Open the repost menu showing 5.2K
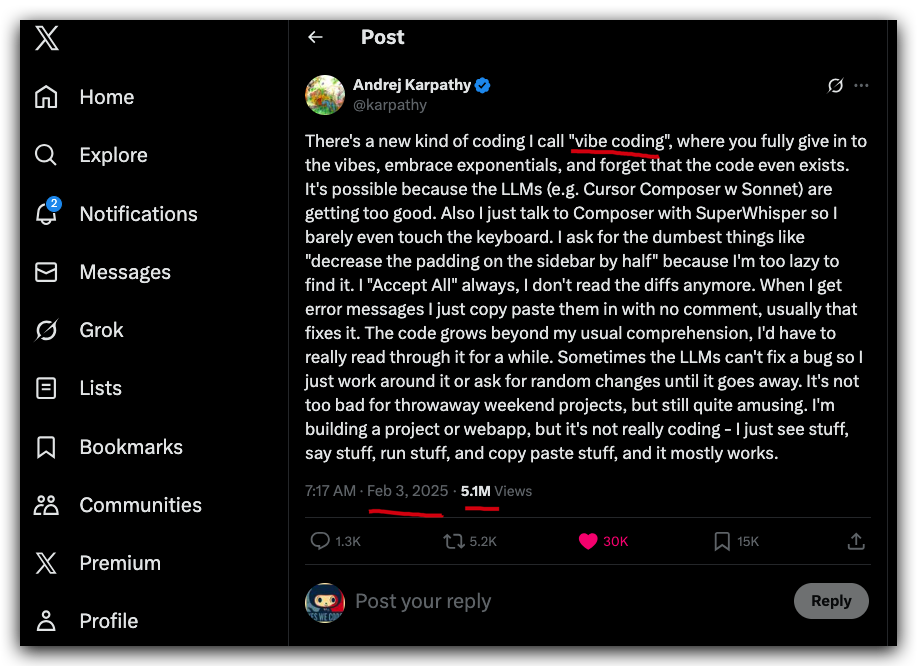Image resolution: width=917 pixels, height=666 pixels. [454, 541]
